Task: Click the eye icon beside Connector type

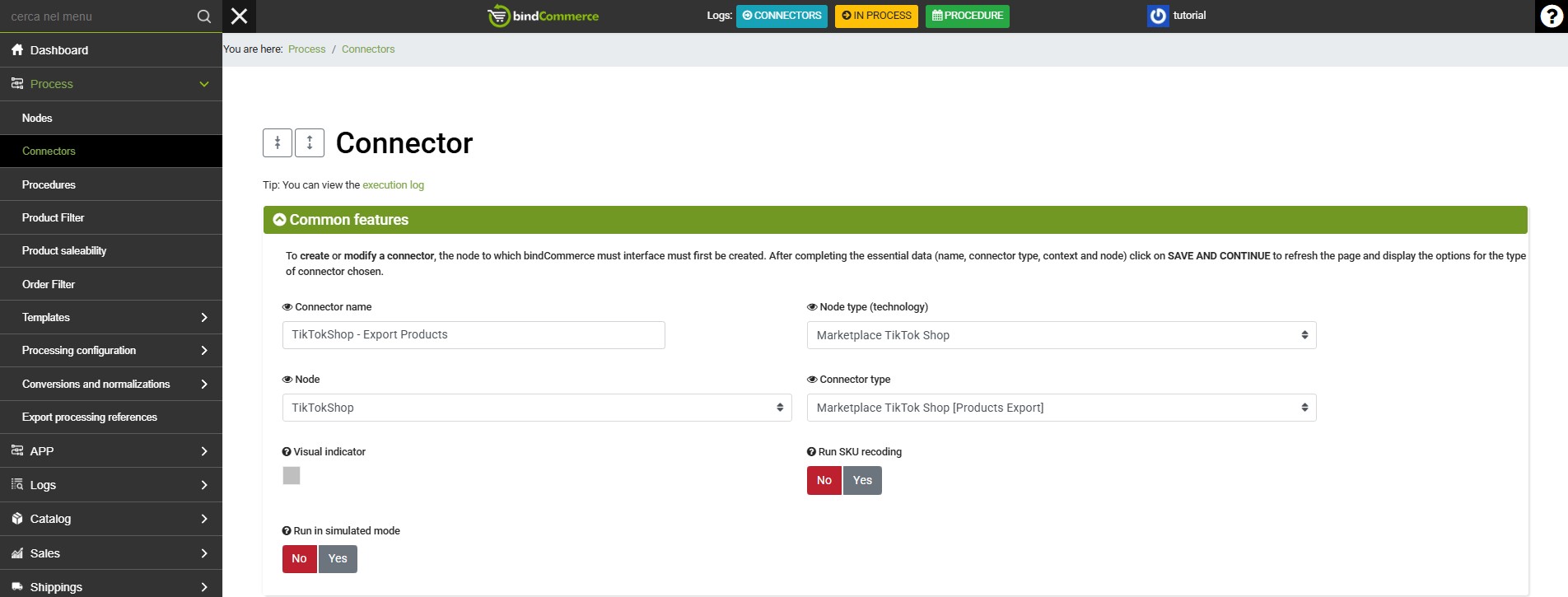Action: point(812,380)
